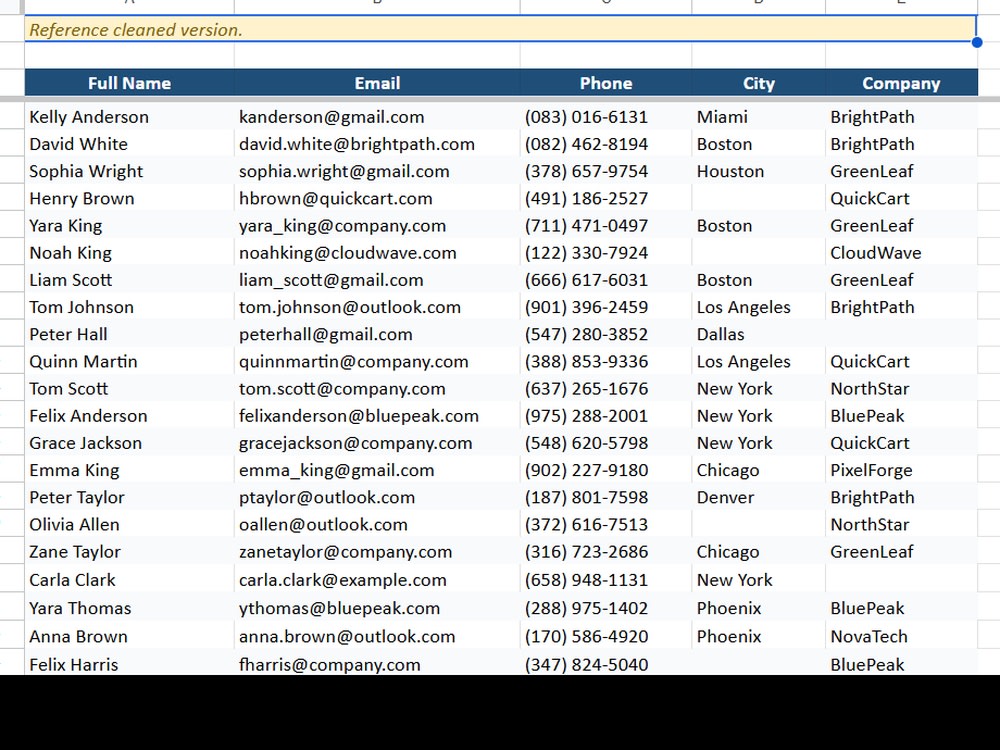Select the Felix Anderson name cell
Screen dimensions: 1000x750
click(129, 416)
